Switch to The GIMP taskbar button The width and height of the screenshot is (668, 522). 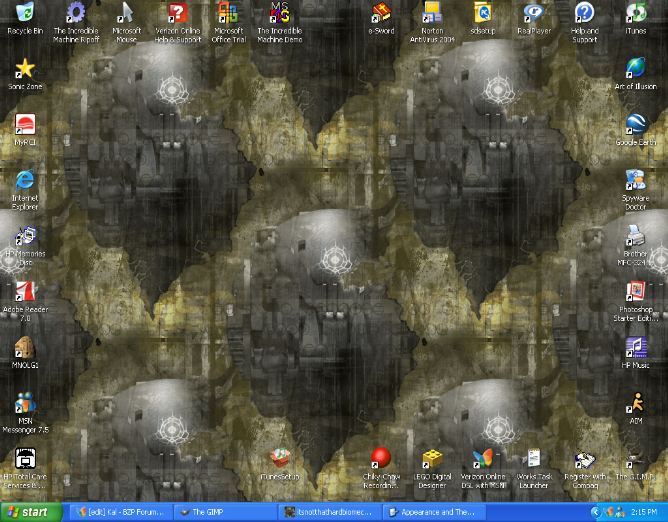pyautogui.click(x=226, y=512)
